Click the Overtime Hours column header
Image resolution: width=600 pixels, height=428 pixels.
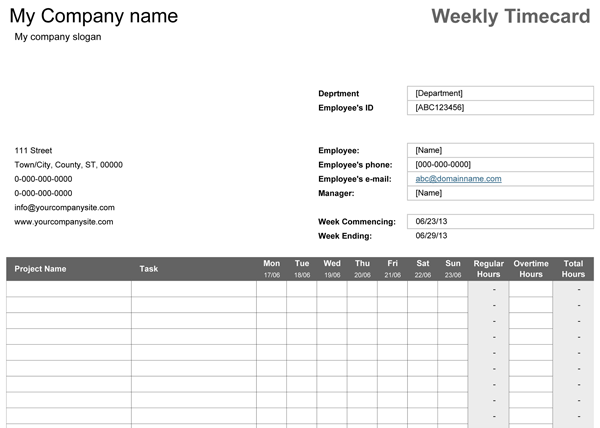coord(531,269)
